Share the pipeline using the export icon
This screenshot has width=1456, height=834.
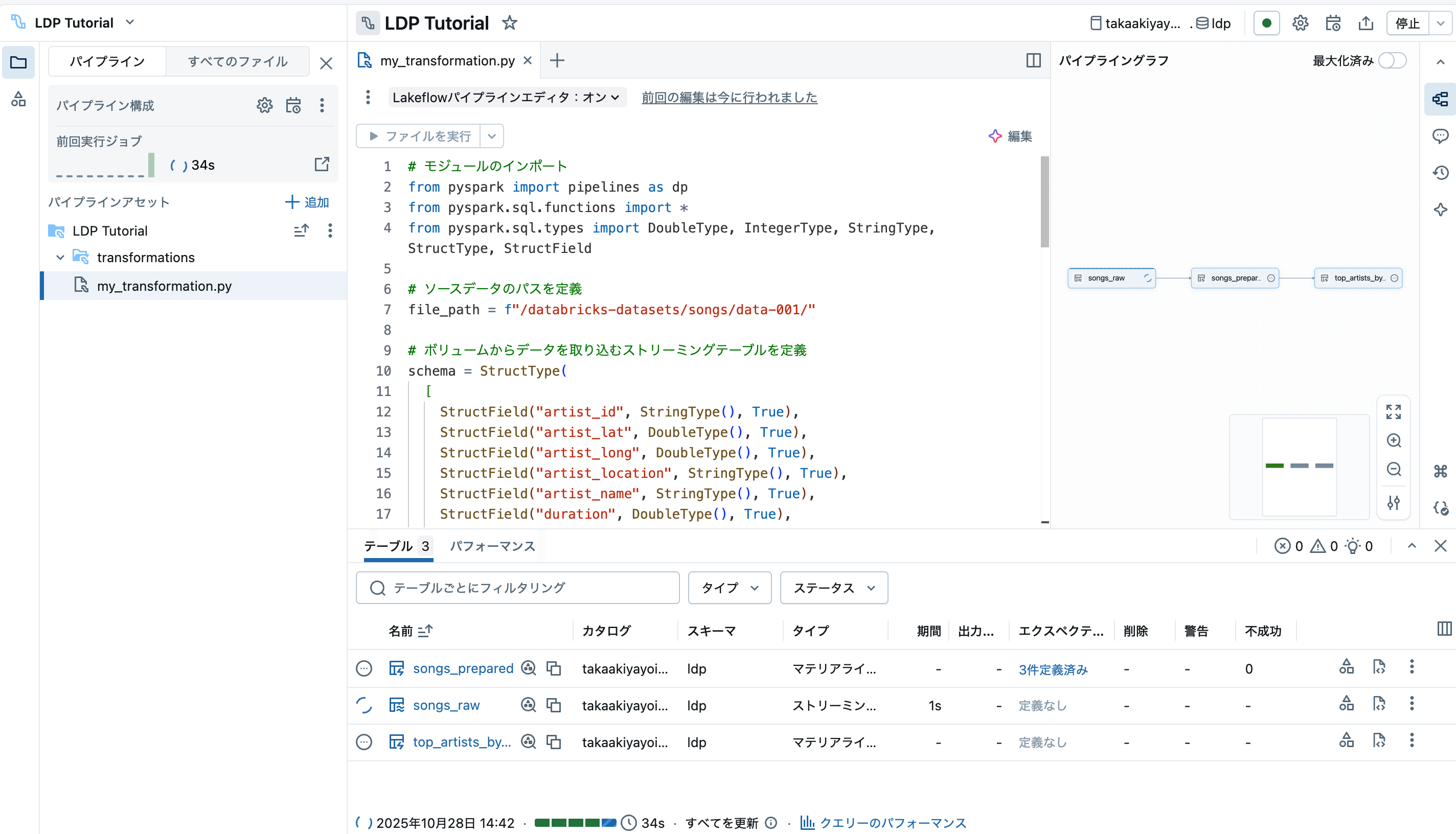[x=1366, y=23]
